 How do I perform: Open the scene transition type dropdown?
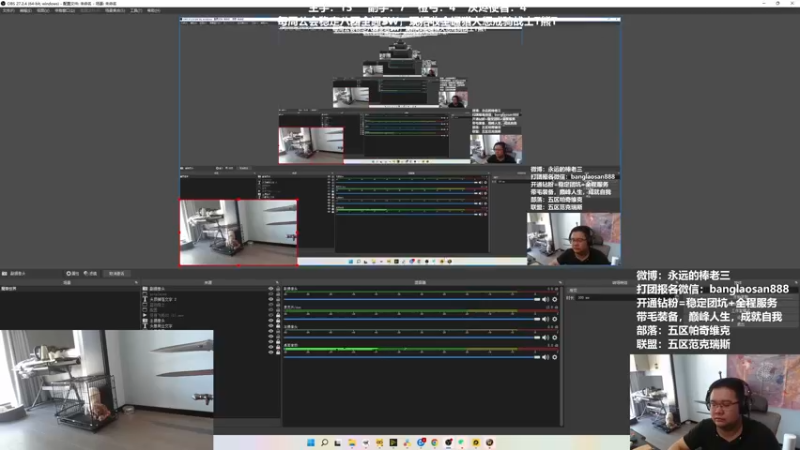click(597, 290)
